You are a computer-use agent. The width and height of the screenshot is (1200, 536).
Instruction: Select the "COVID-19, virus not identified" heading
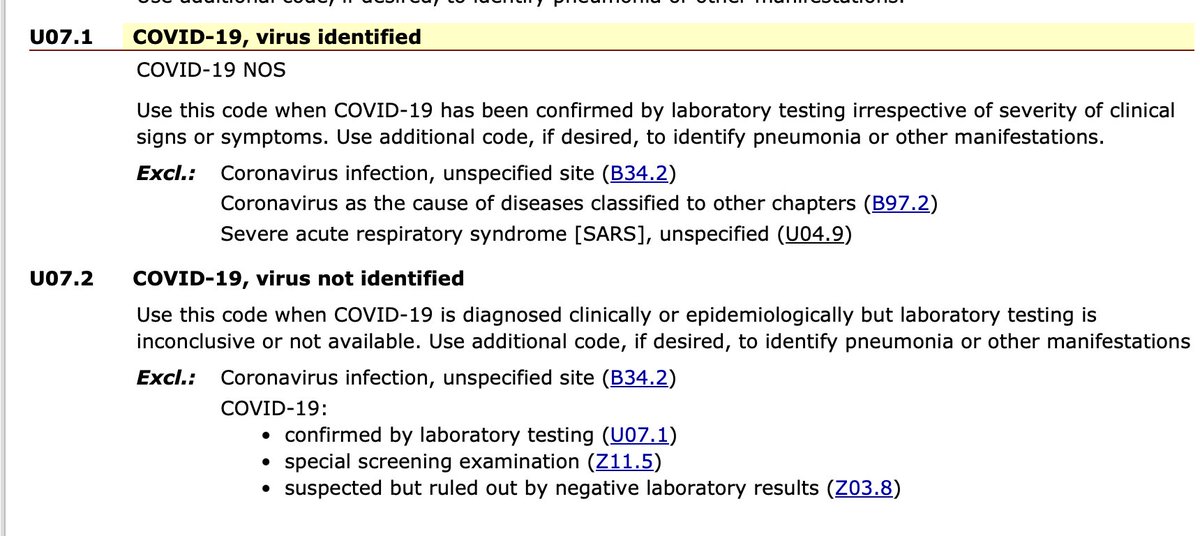298,278
